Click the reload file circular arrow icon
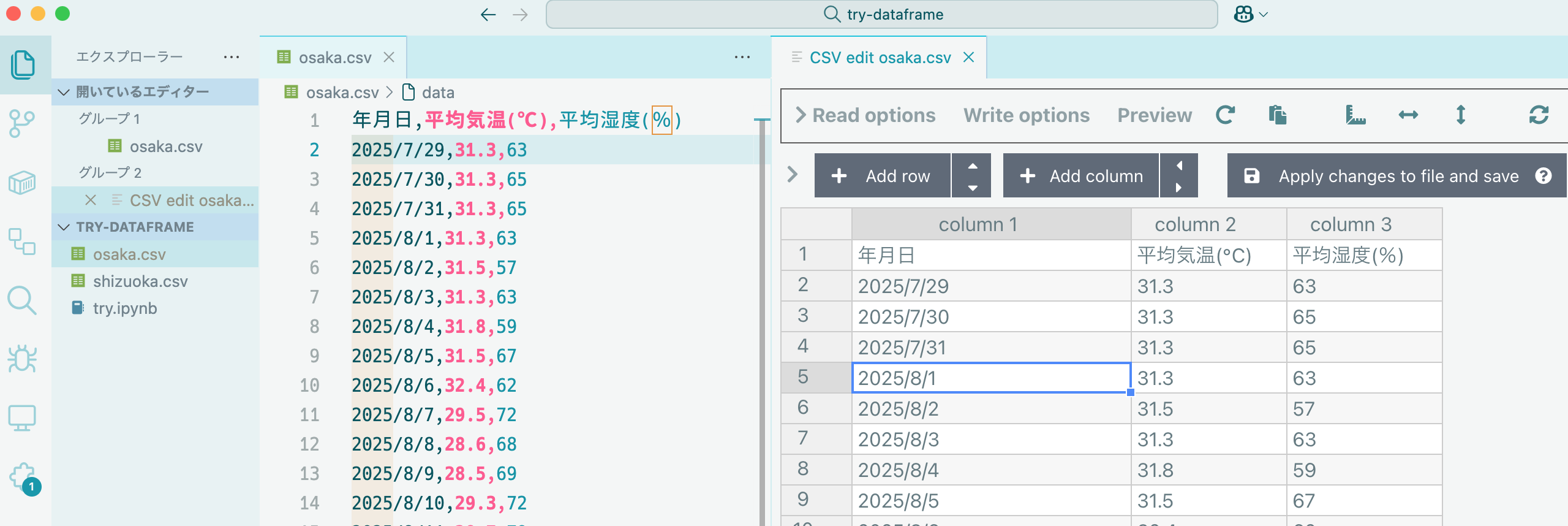Image resolution: width=1568 pixels, height=526 pixels. 1225,115
